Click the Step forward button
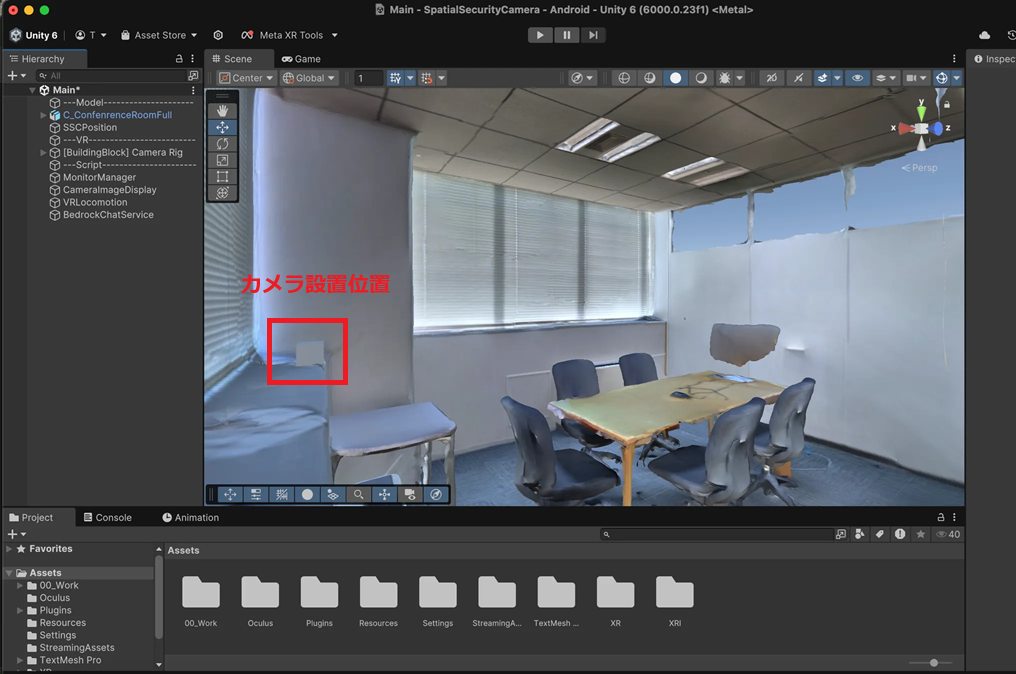 tap(594, 35)
